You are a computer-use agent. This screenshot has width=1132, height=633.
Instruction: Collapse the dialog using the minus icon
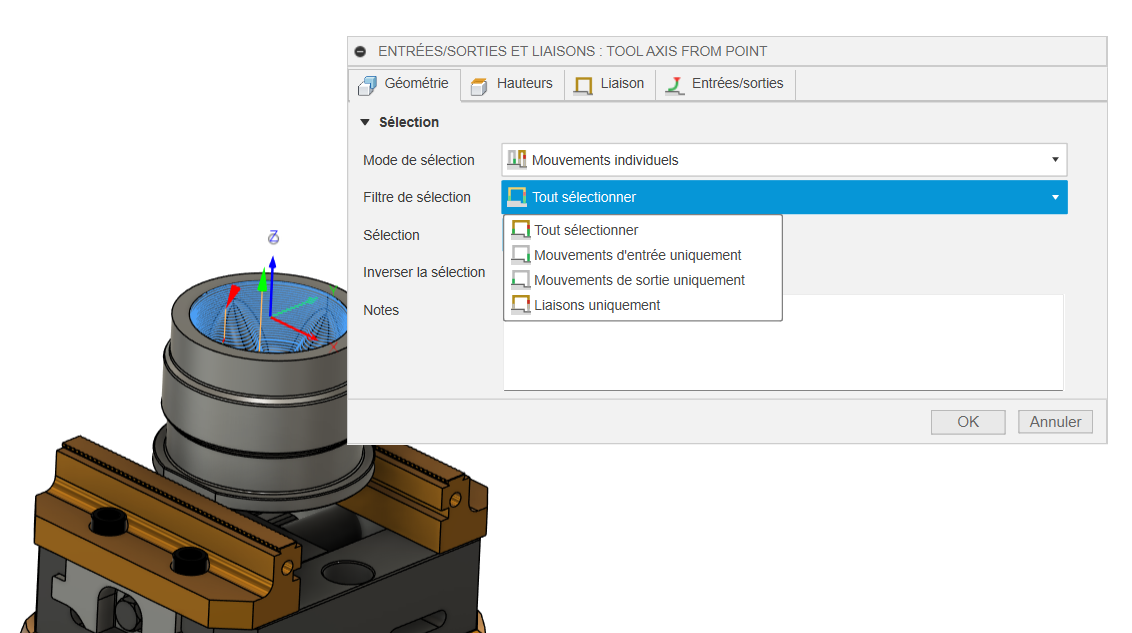tap(360, 51)
